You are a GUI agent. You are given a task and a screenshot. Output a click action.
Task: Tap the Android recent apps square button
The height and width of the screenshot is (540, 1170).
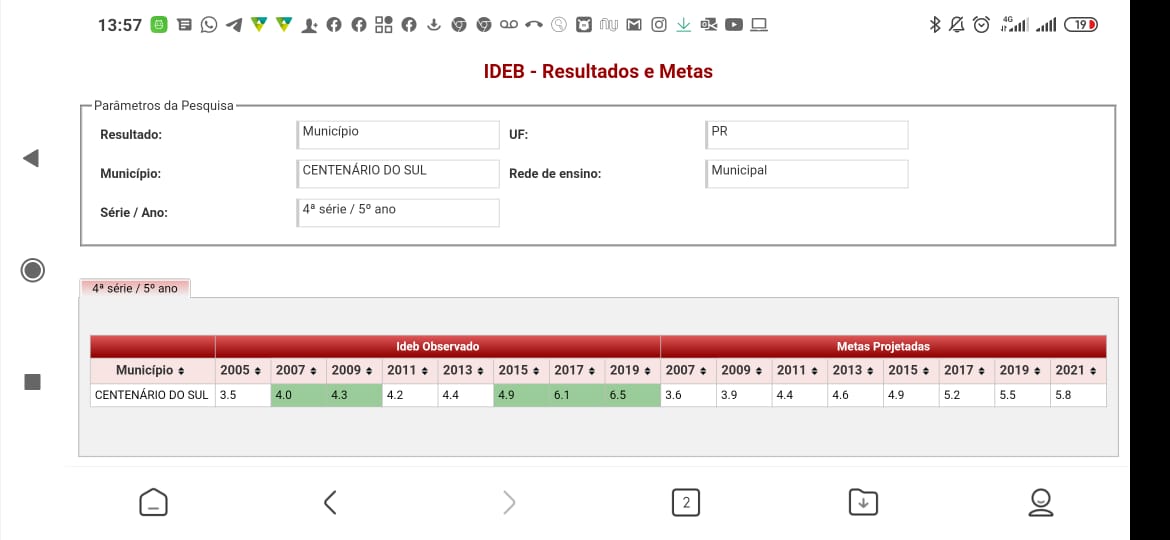pyautogui.click(x=32, y=382)
